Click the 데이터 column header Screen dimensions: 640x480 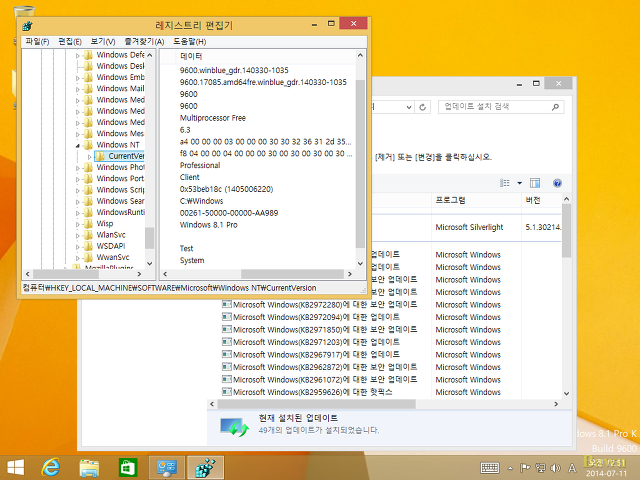point(191,56)
